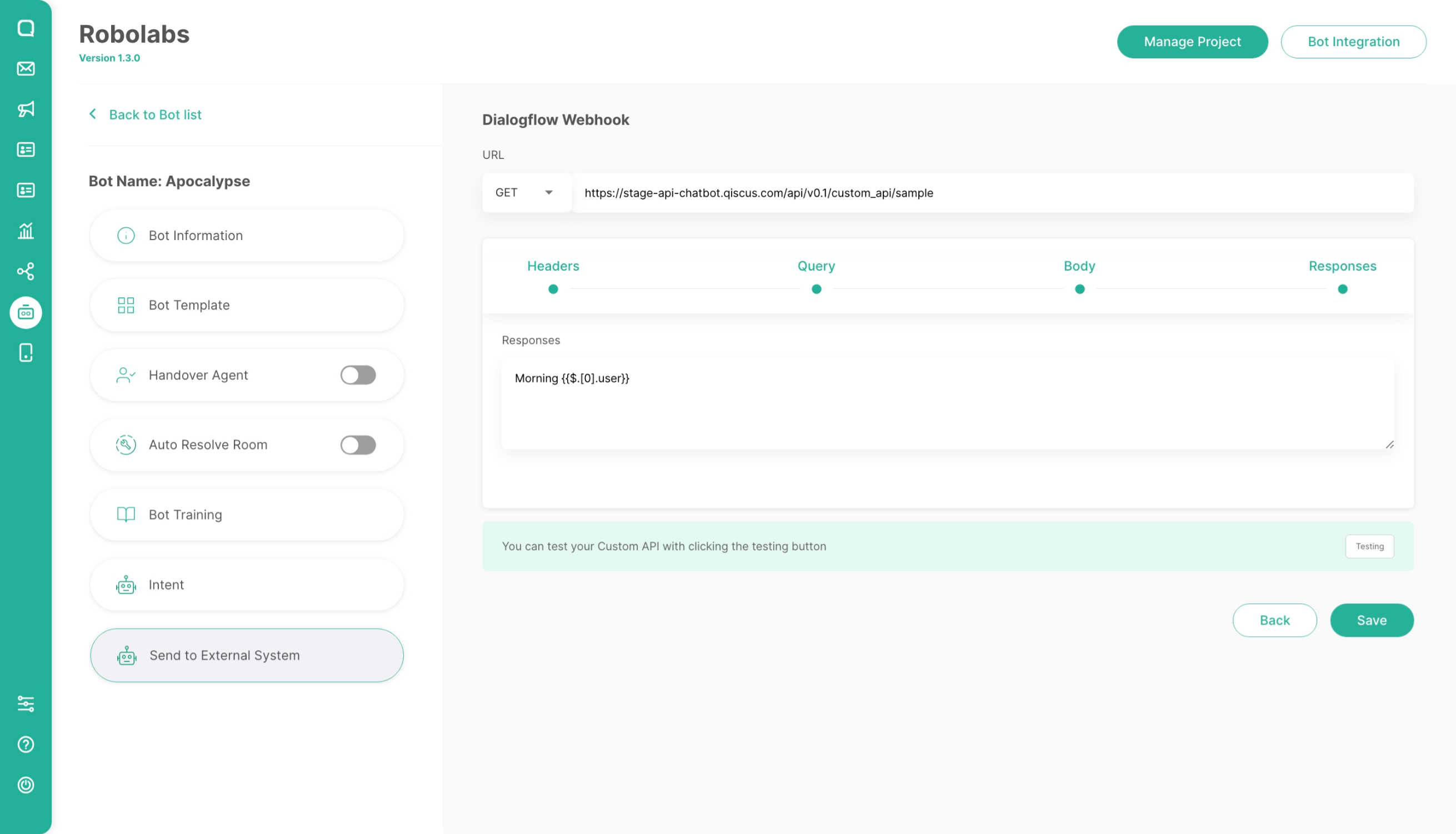Enable the Auto Resolve Room toggle
1456x834 pixels.
358,445
